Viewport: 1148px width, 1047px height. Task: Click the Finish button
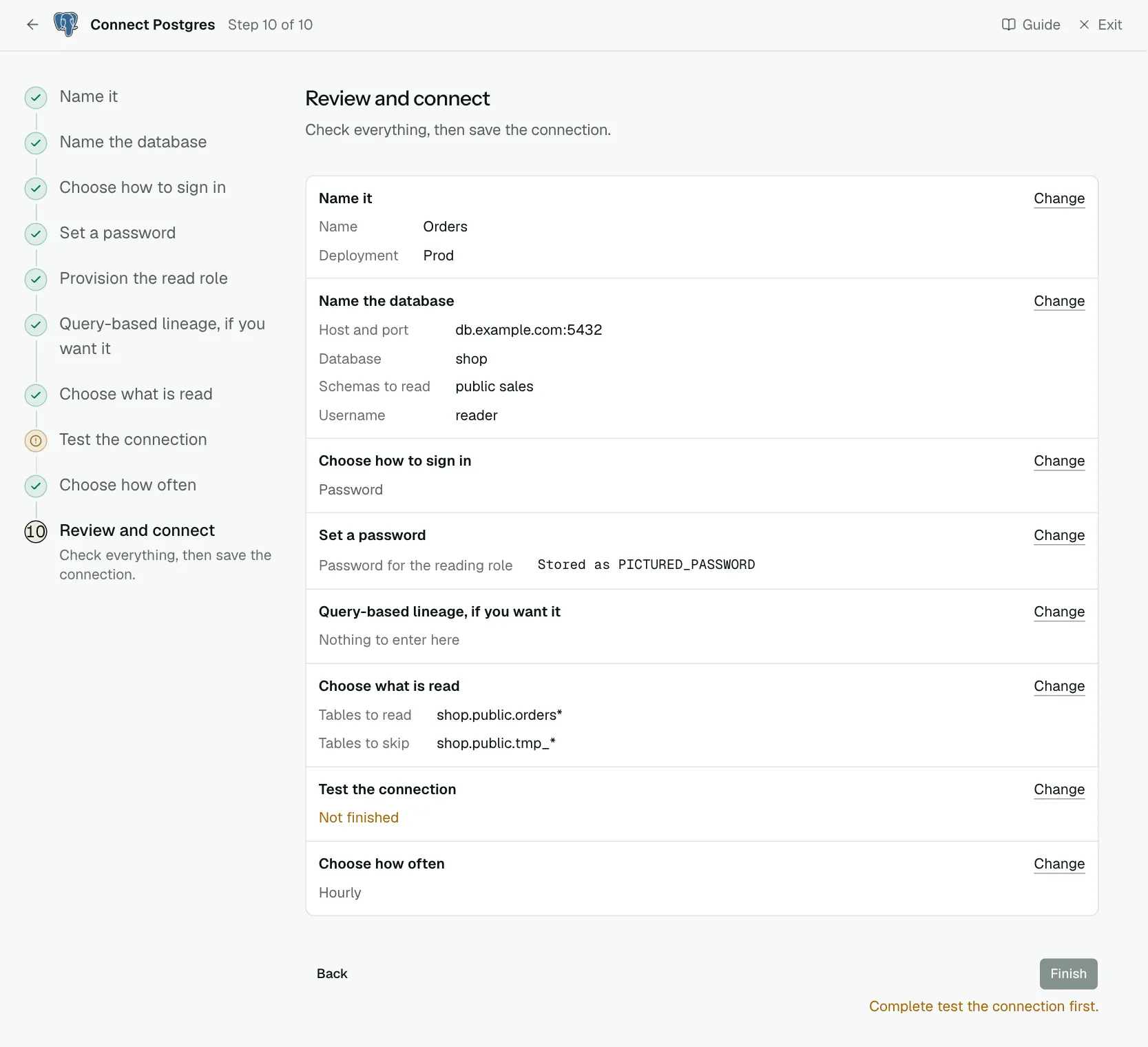(x=1068, y=974)
